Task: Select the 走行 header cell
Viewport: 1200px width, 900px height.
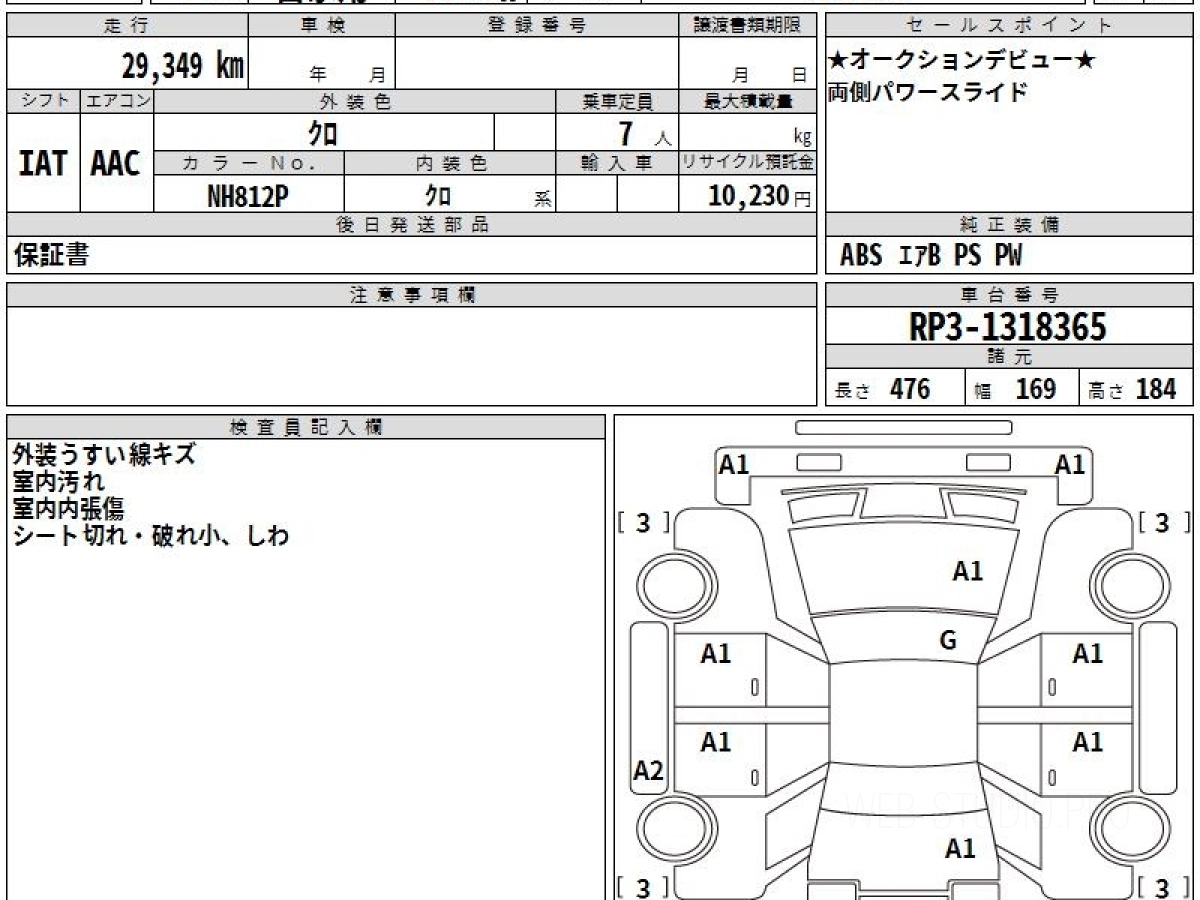Action: pos(126,26)
